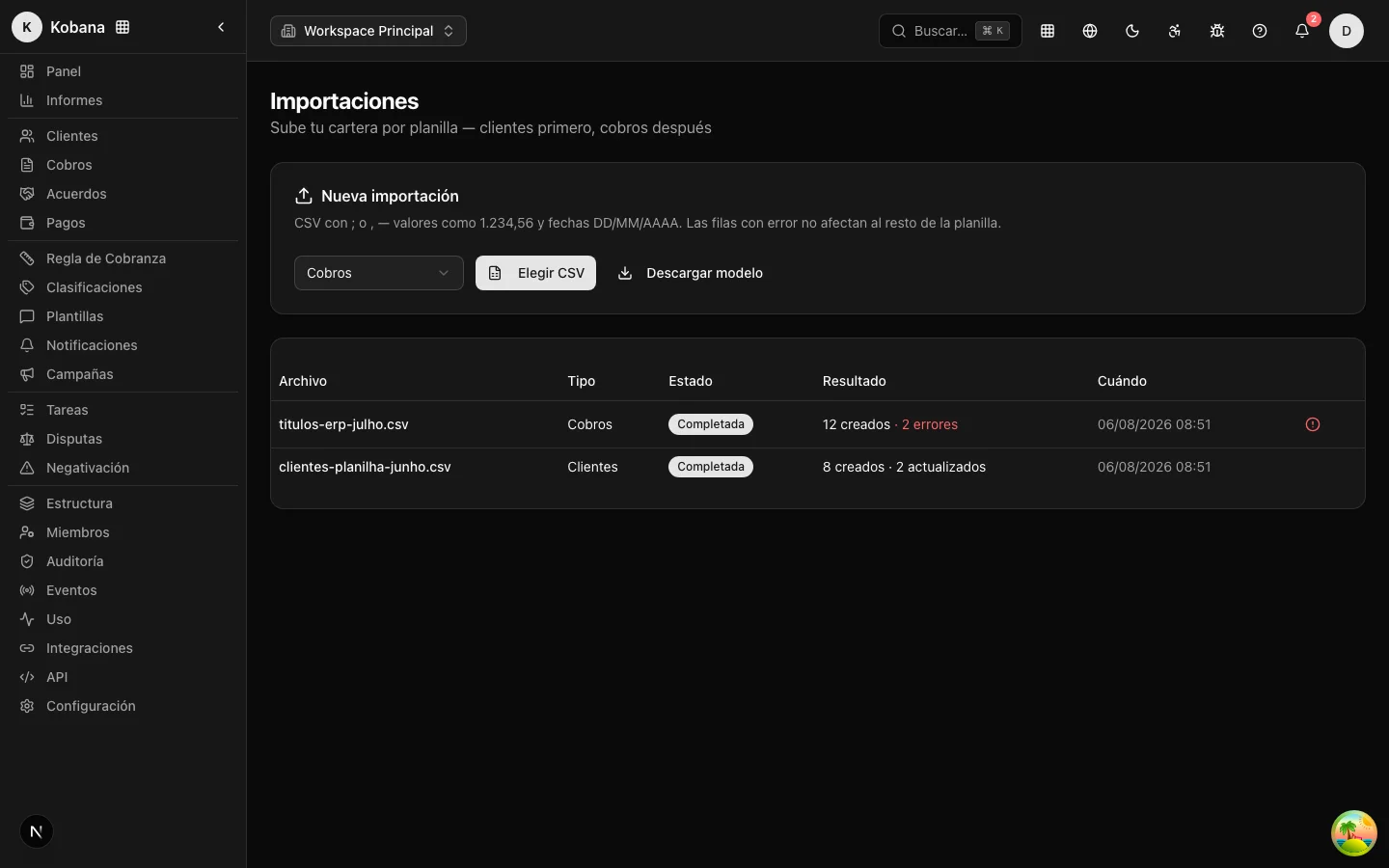The width and height of the screenshot is (1389, 868).
Task: Open notifications bell with badge 2
Action: [1302, 31]
